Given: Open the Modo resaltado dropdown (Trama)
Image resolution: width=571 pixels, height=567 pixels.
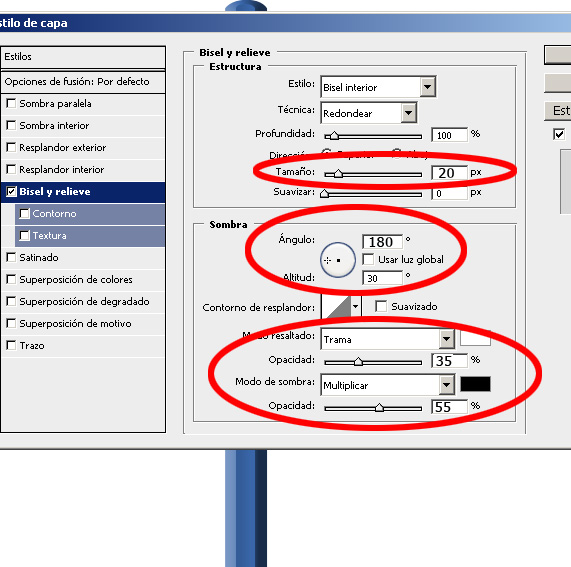Looking at the screenshot, I should click(387, 339).
